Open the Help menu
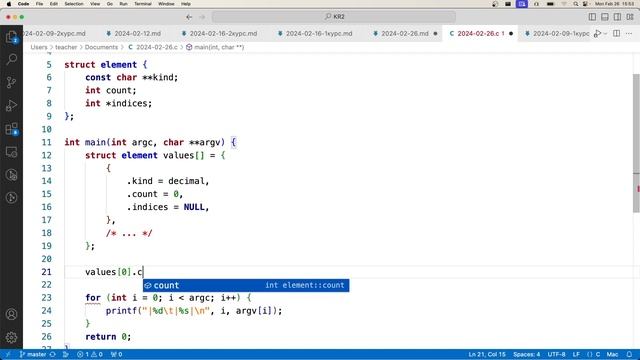Image resolution: width=640 pixels, height=360 pixels. click(186, 4)
